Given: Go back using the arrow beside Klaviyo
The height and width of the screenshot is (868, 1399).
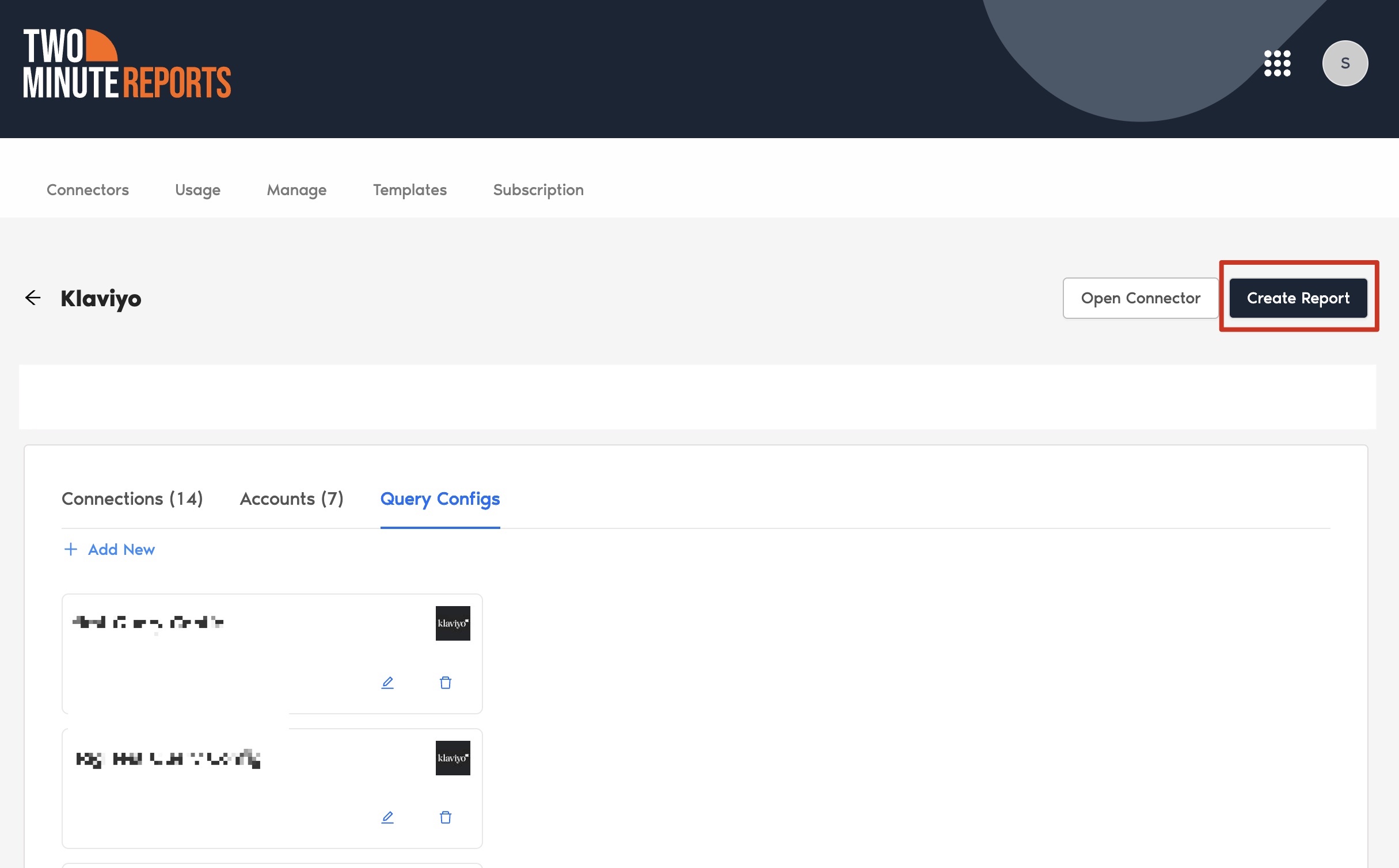Looking at the screenshot, I should point(33,298).
